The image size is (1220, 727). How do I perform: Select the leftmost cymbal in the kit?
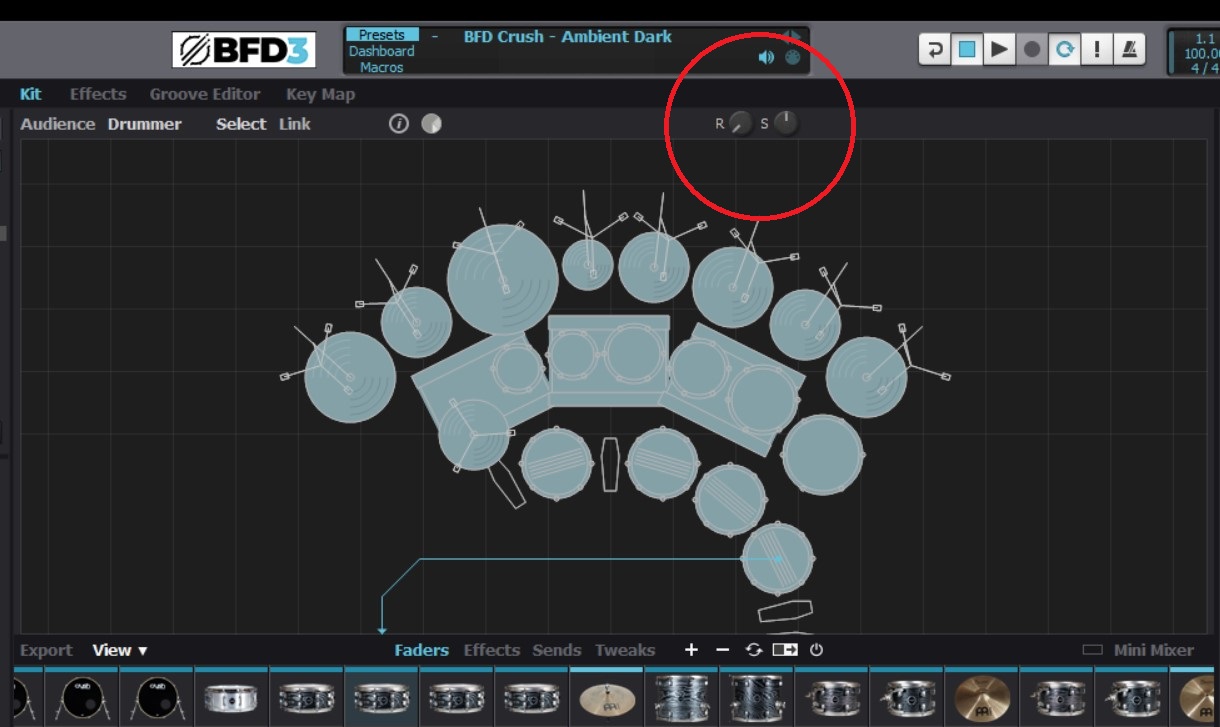[350, 378]
